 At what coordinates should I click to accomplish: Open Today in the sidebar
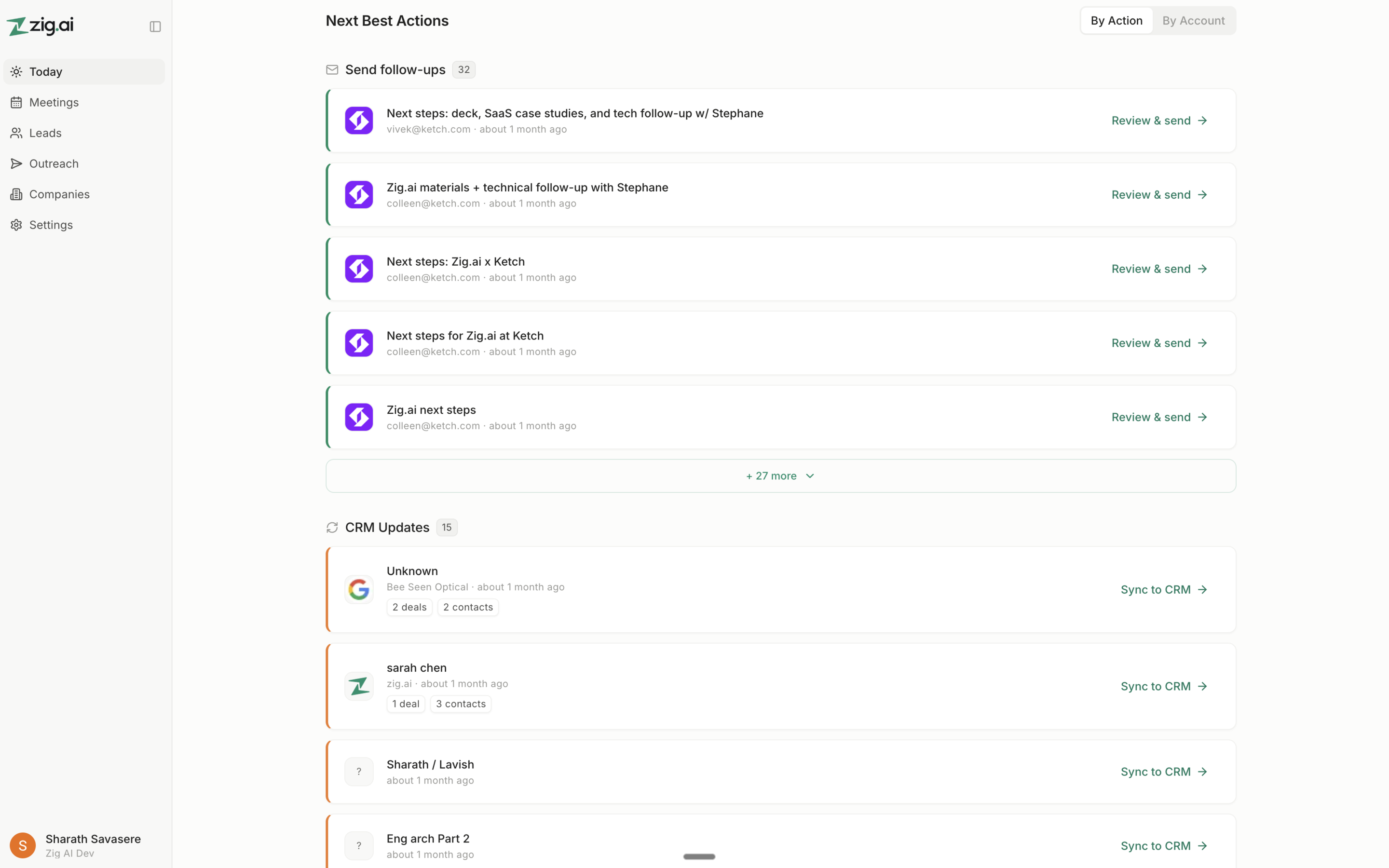pyautogui.click(x=84, y=72)
